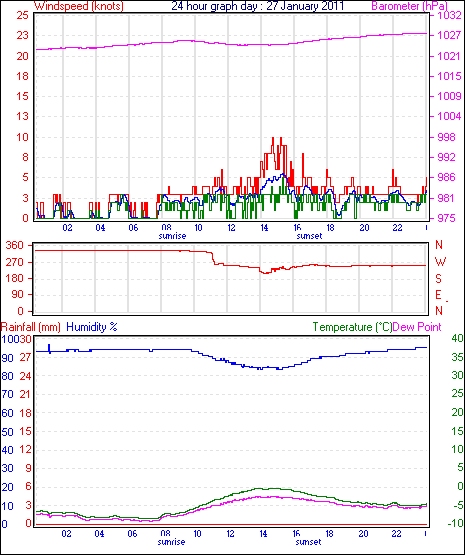The image size is (465, 556).
Task: Click the Barometer (hPa) axis title
Action: [x=409, y=6]
